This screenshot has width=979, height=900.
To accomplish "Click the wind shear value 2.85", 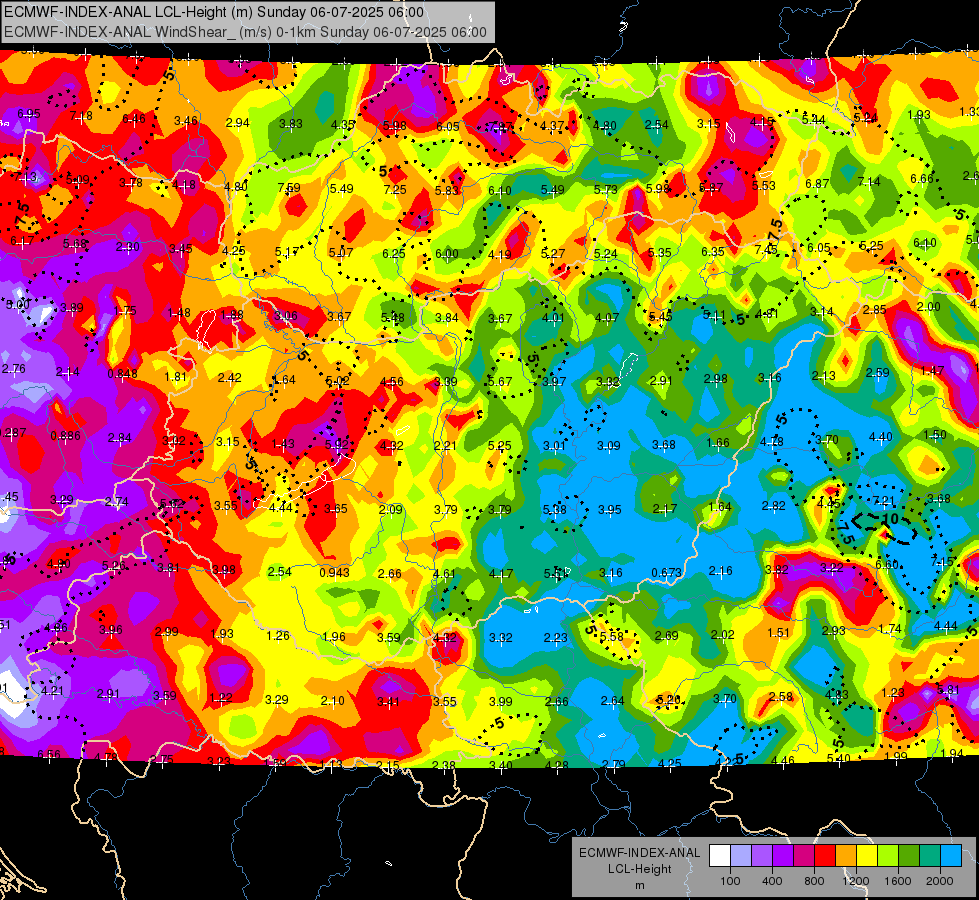I will click(x=875, y=310).
